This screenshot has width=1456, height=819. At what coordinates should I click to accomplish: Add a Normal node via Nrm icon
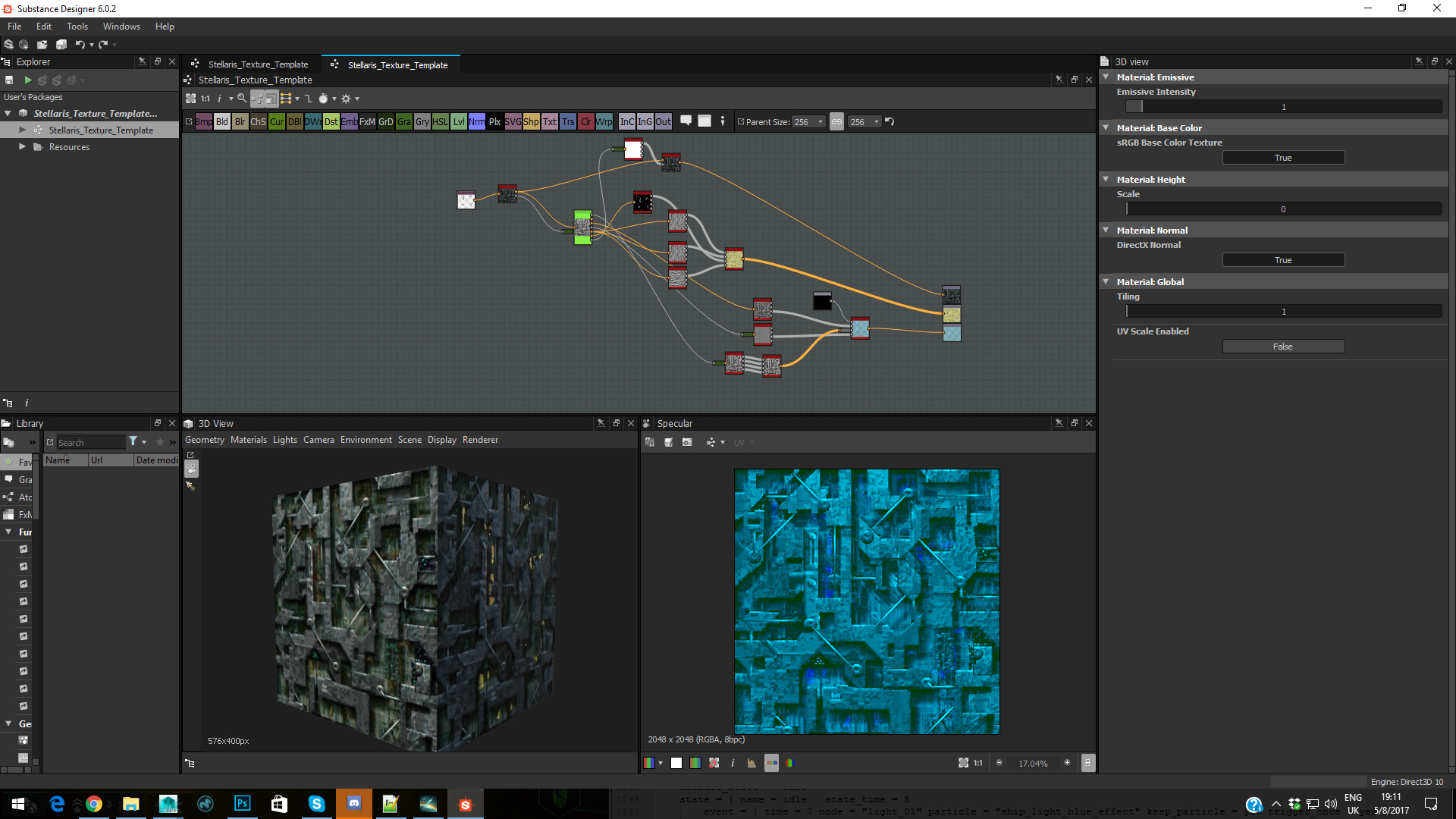point(476,121)
